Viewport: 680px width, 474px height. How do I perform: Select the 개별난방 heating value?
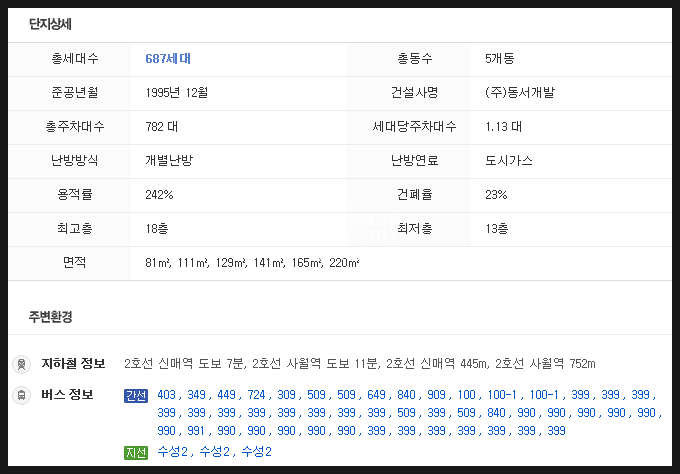click(169, 160)
